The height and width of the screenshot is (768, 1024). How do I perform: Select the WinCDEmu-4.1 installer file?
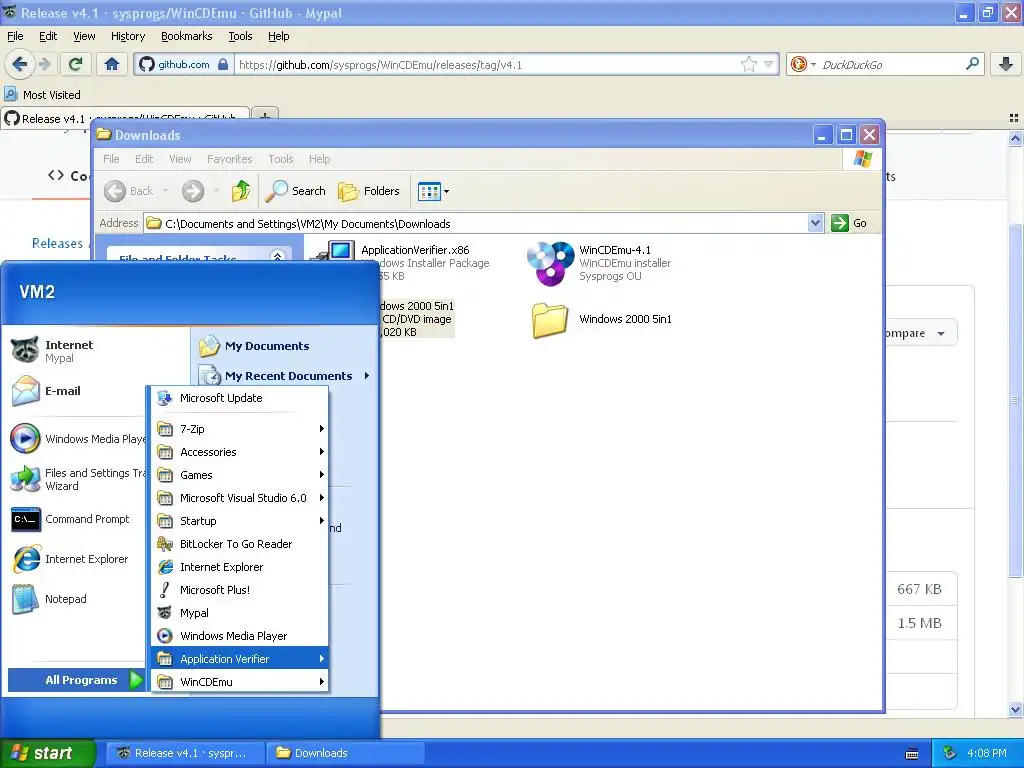pos(599,263)
